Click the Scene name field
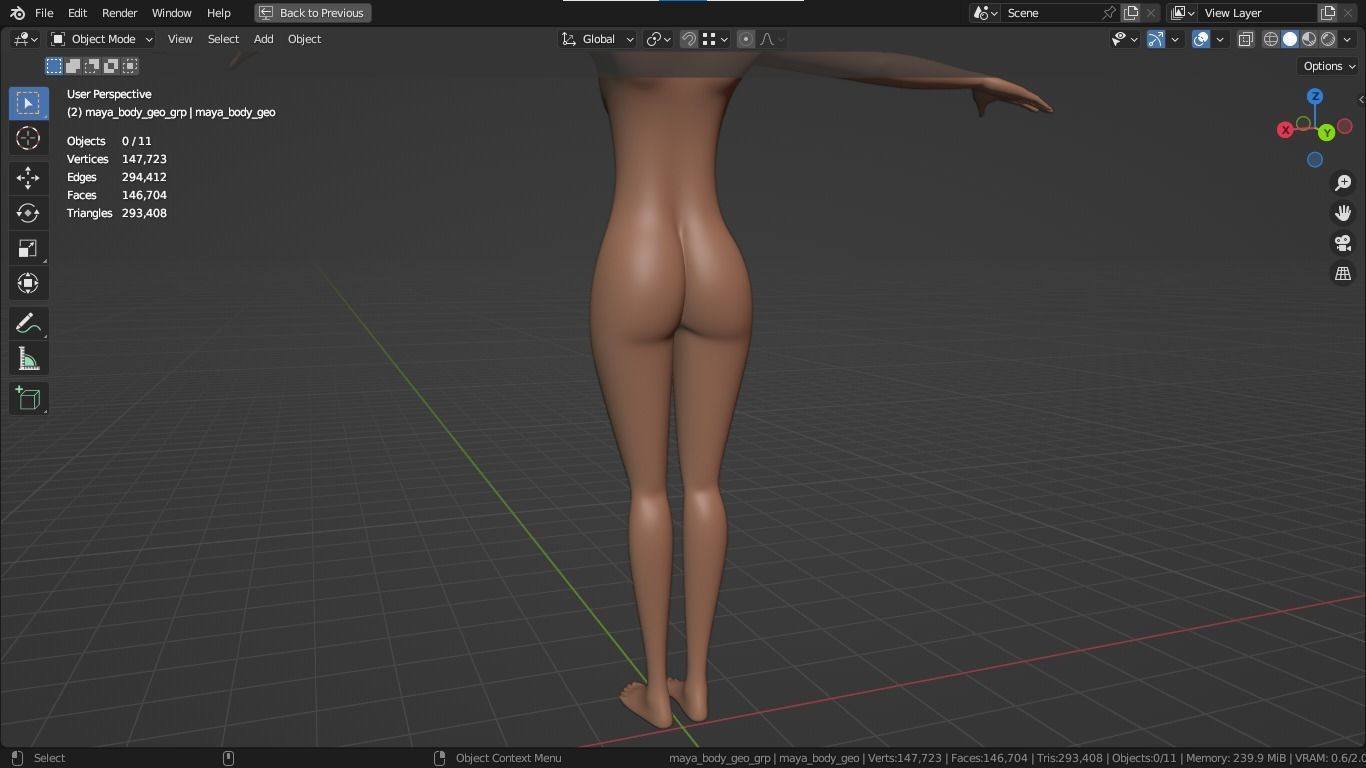The width and height of the screenshot is (1366, 768). click(x=1050, y=13)
